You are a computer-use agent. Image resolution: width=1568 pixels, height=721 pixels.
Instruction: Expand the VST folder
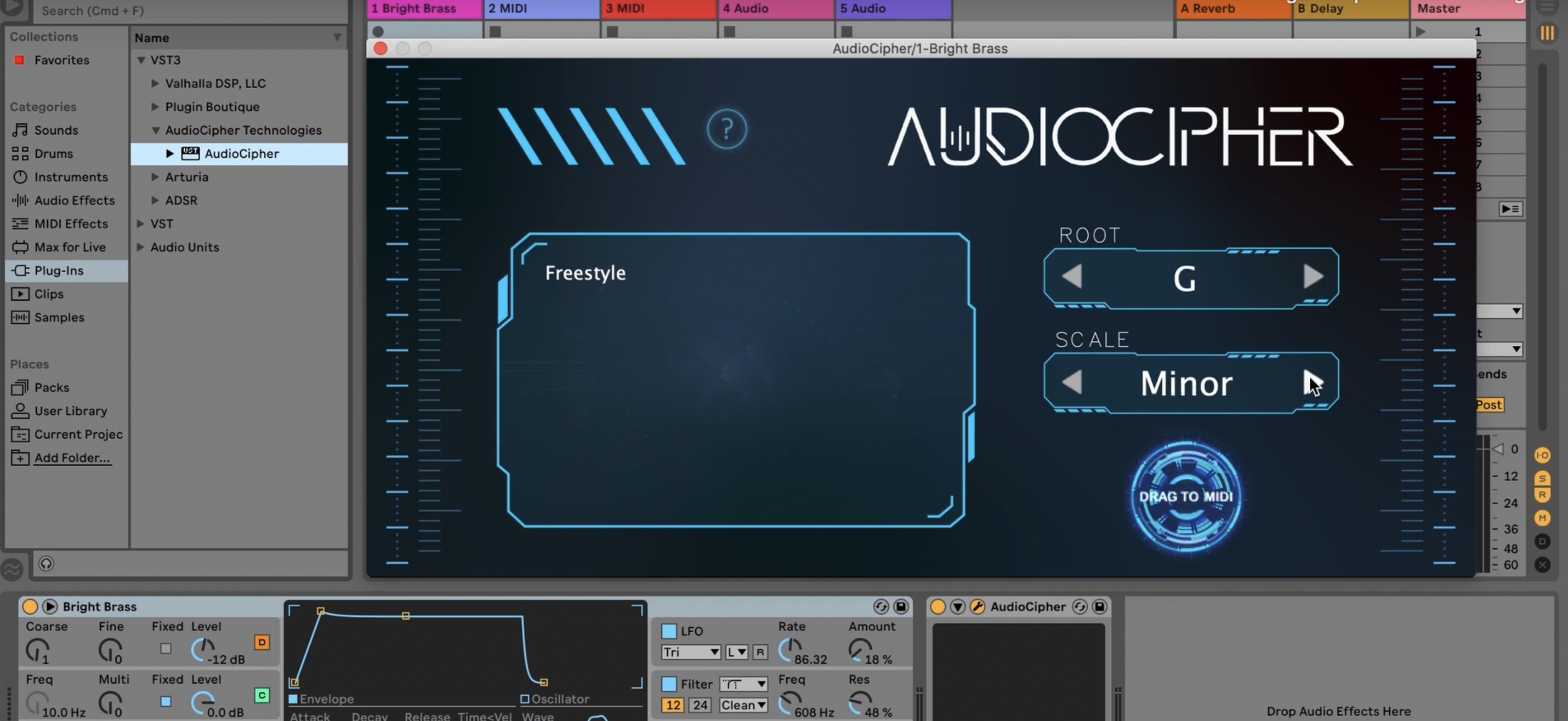(140, 224)
